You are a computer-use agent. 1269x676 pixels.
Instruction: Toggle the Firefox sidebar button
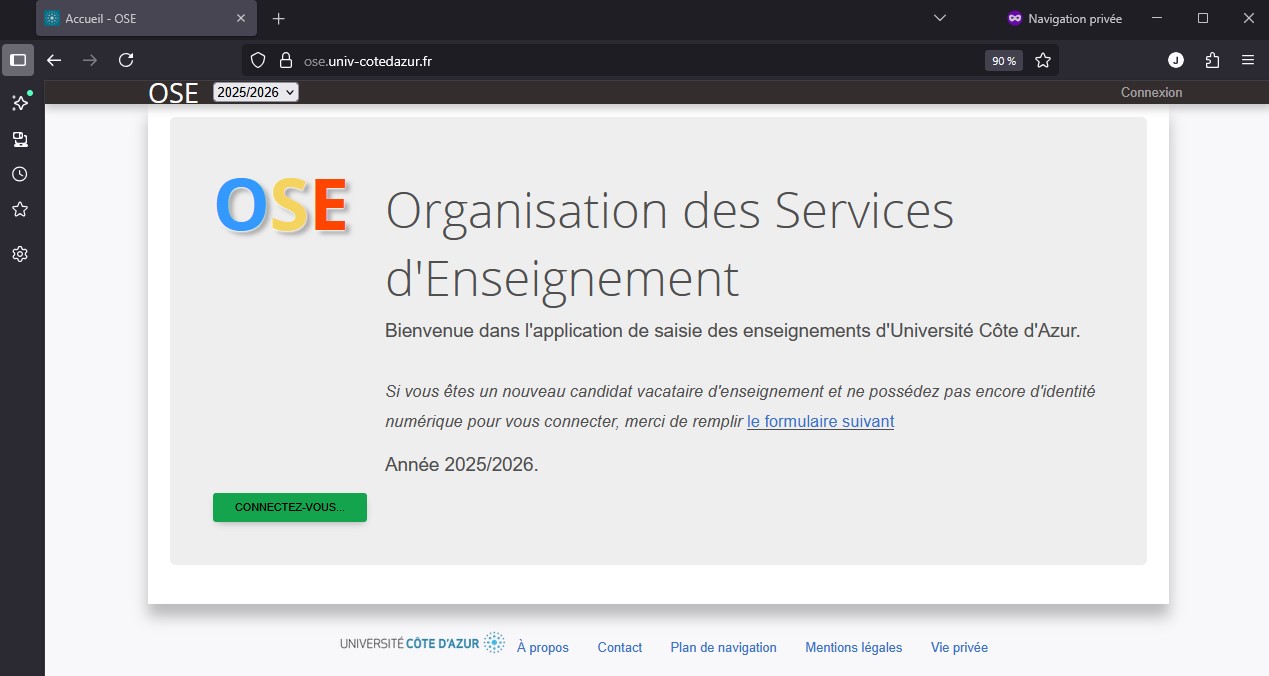pyautogui.click(x=18, y=60)
